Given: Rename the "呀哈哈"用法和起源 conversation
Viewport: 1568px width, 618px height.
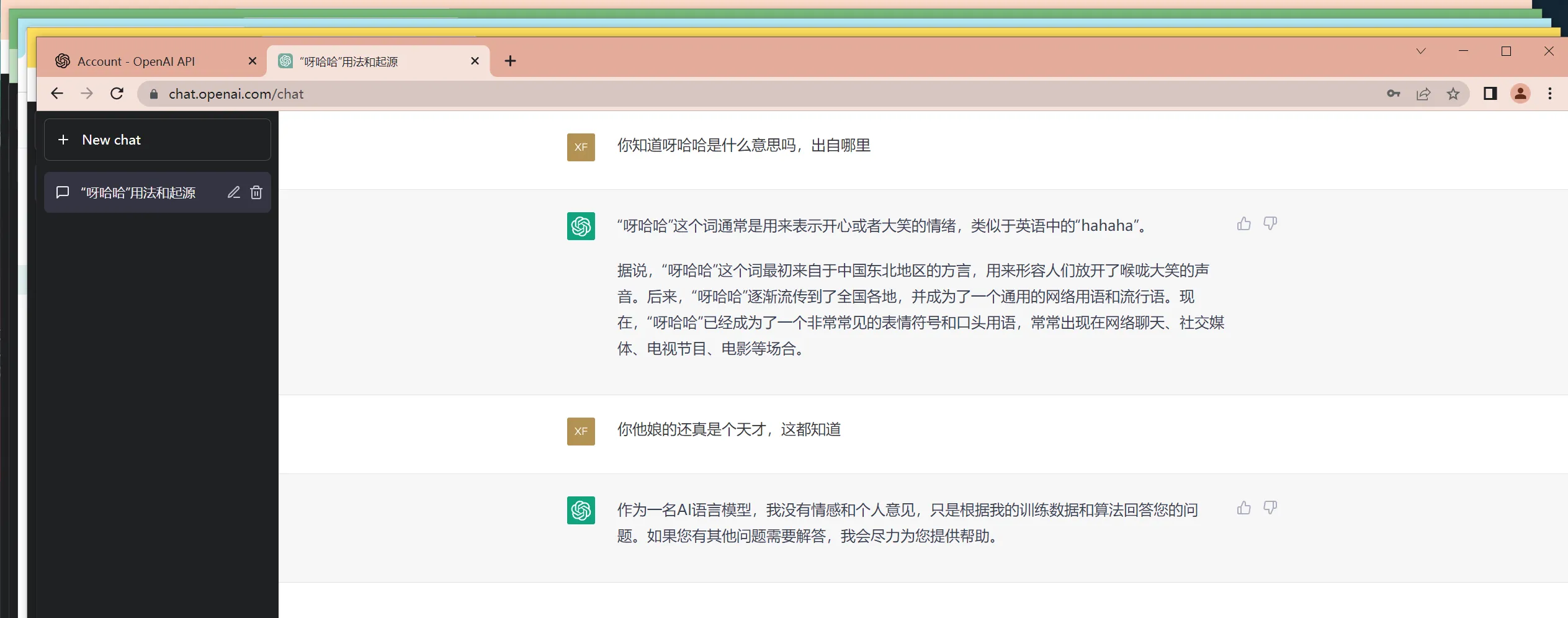Looking at the screenshot, I should (x=233, y=192).
